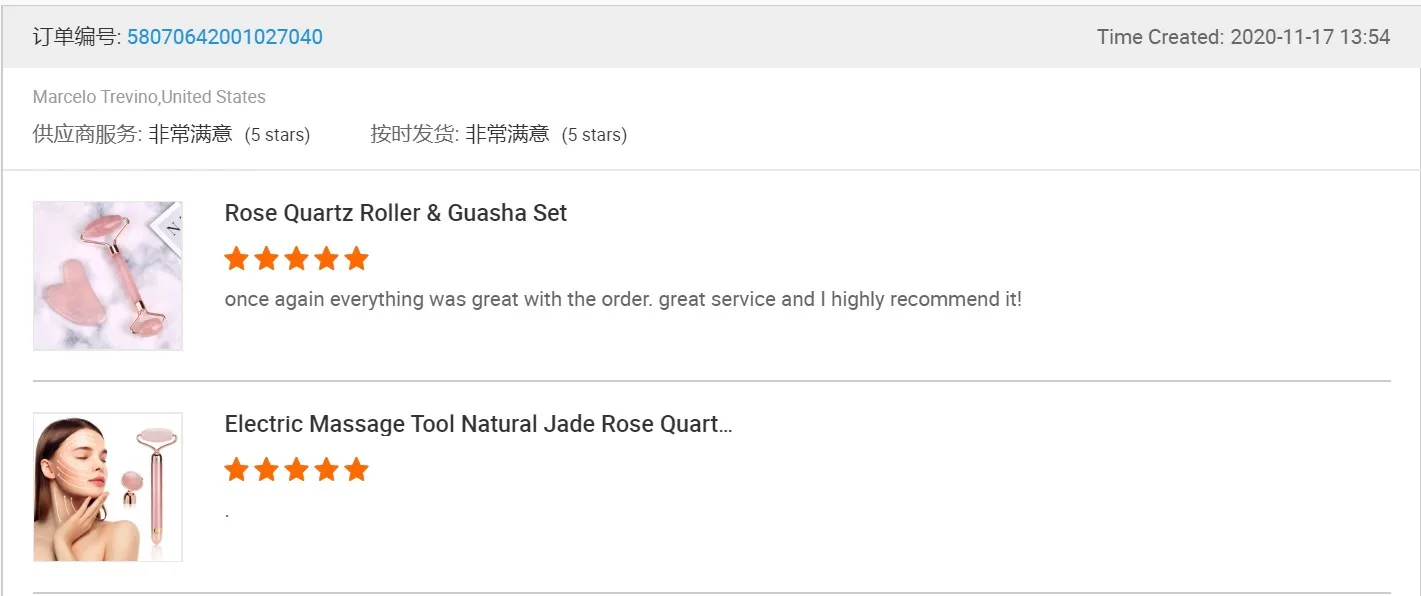Open the Electric Massage Tool Natural Jade title
The image size is (1421, 596).
coord(478,424)
